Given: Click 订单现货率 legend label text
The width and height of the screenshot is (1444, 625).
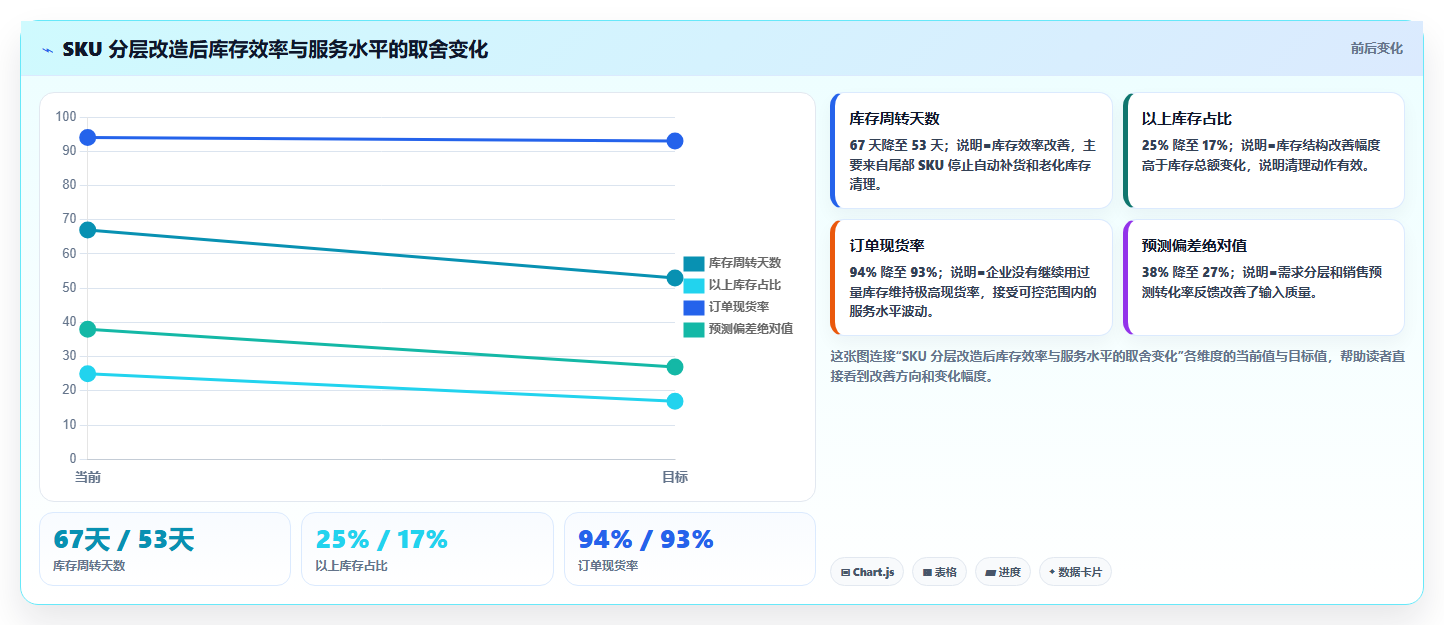Looking at the screenshot, I should pyautogui.click(x=739, y=307).
